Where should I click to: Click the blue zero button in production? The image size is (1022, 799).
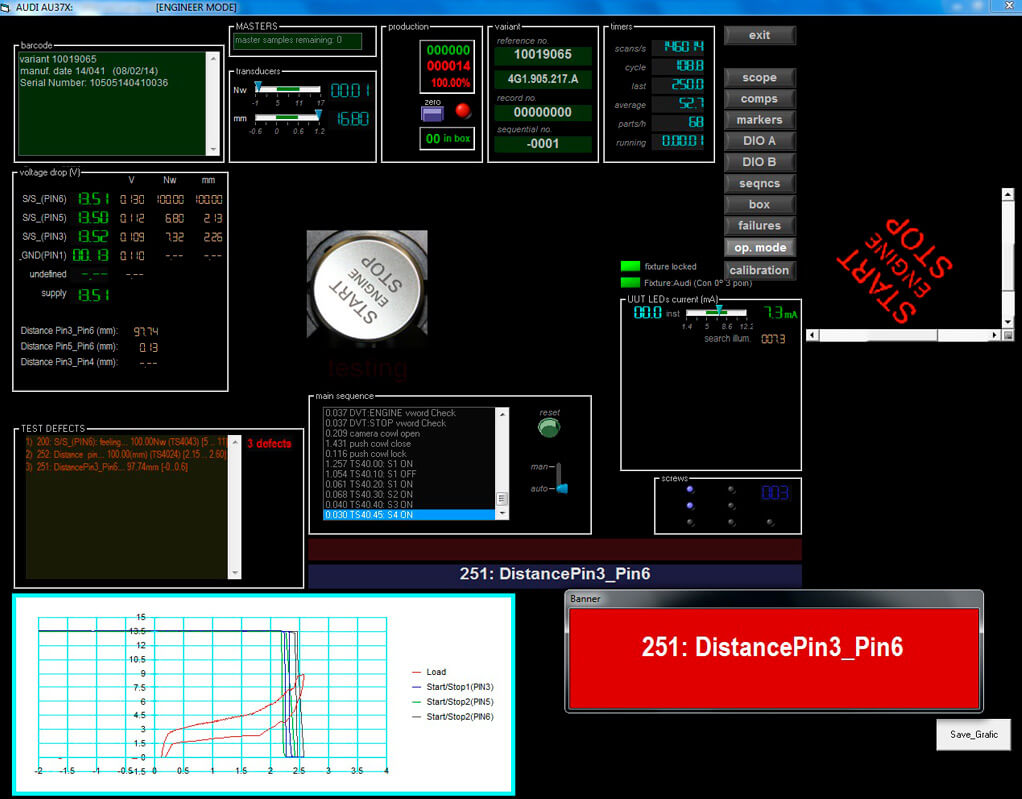pyautogui.click(x=432, y=114)
